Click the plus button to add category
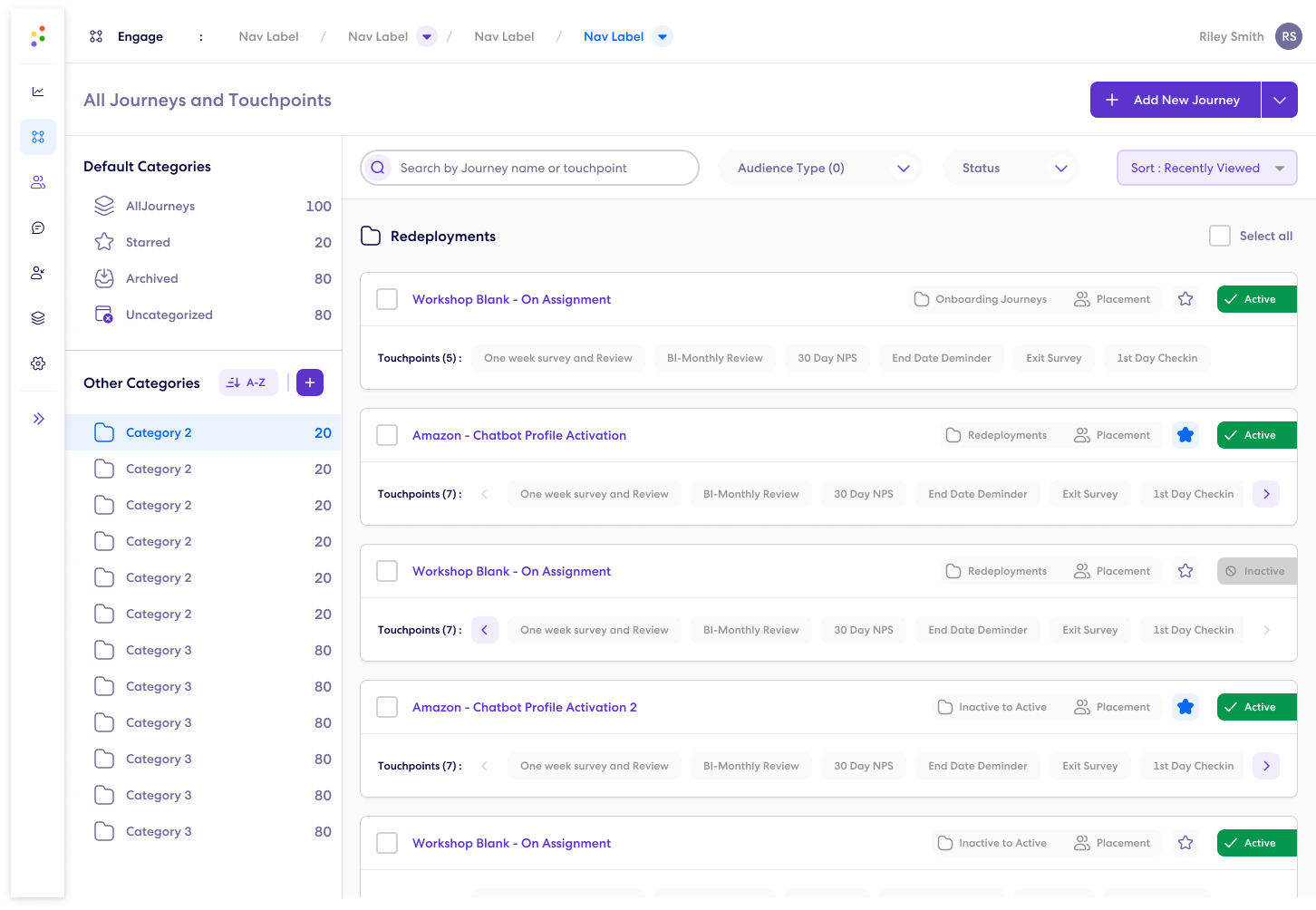 pyautogui.click(x=310, y=382)
